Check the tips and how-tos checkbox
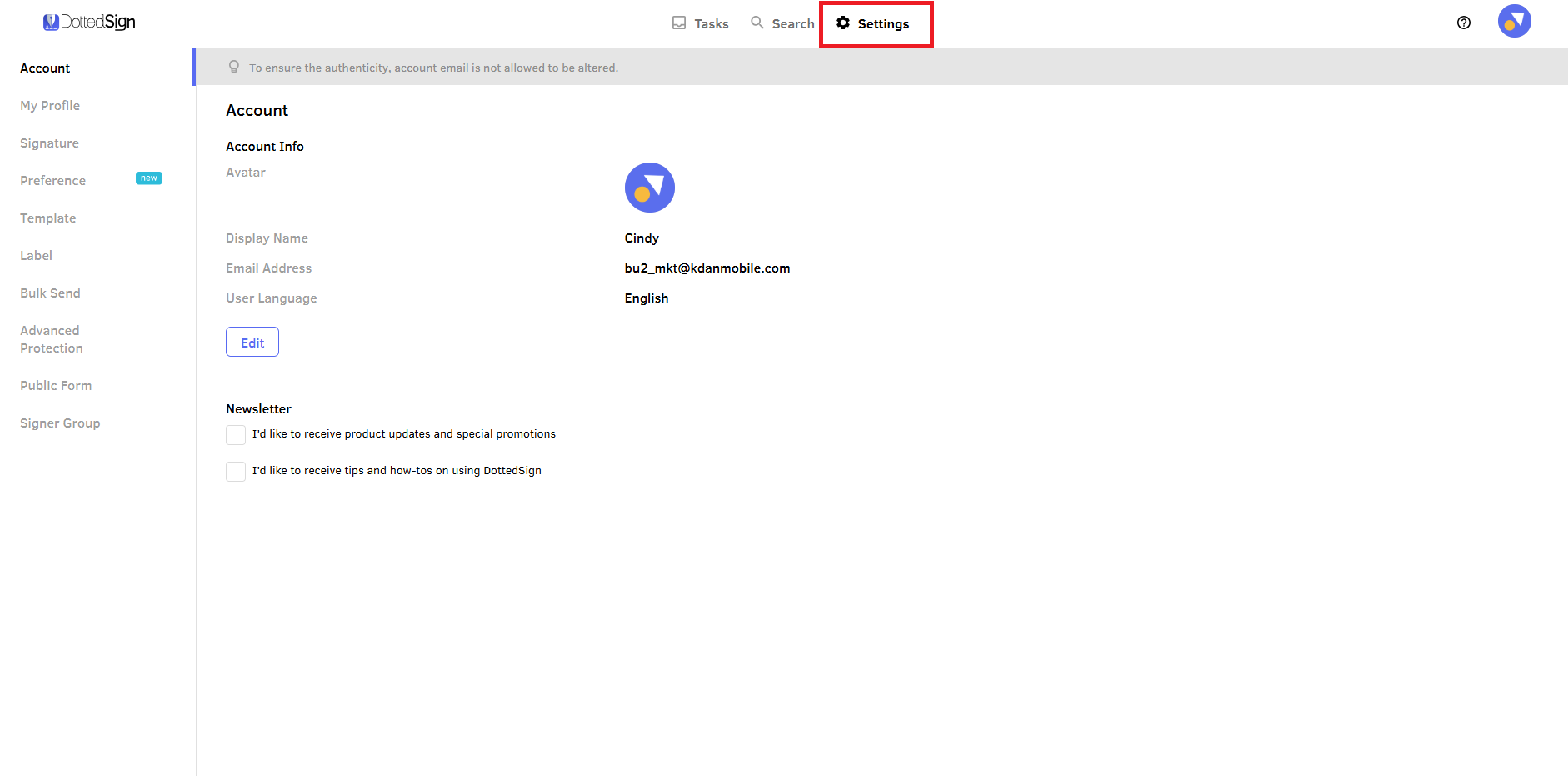The image size is (1568, 776). (x=236, y=472)
